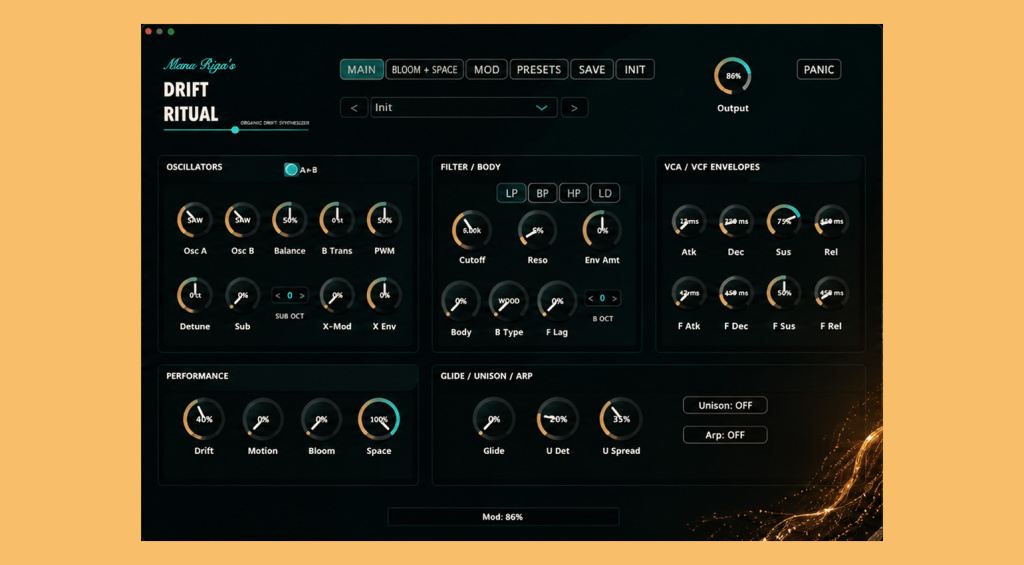Click the Osc B waveform knob
This screenshot has width=1024, height=565.
tap(242, 220)
